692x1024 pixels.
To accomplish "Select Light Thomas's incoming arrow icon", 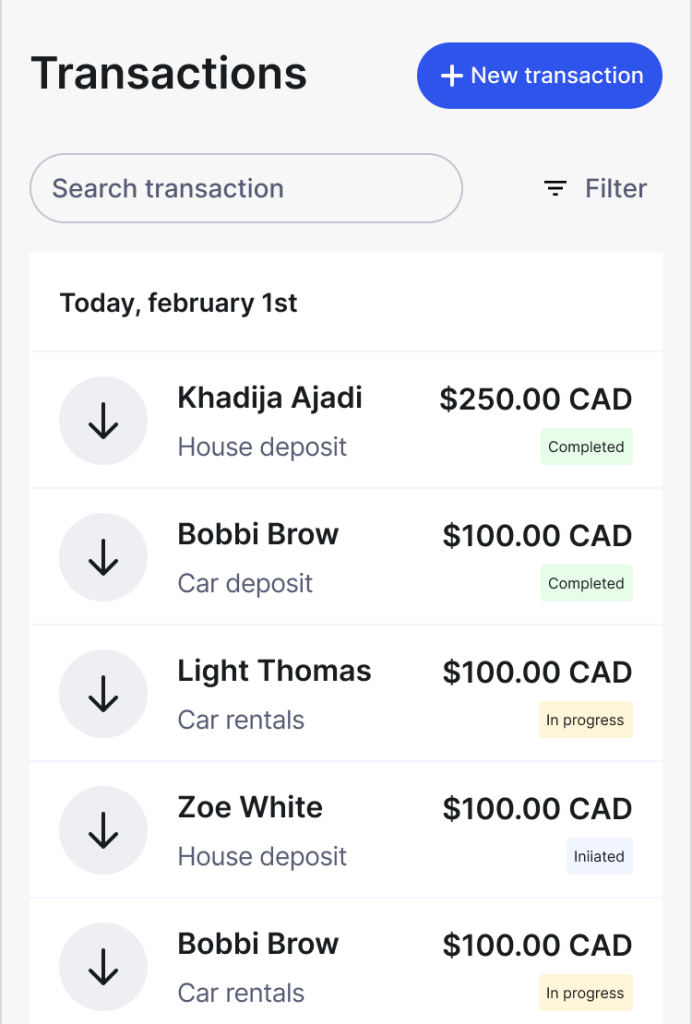I will (x=103, y=694).
